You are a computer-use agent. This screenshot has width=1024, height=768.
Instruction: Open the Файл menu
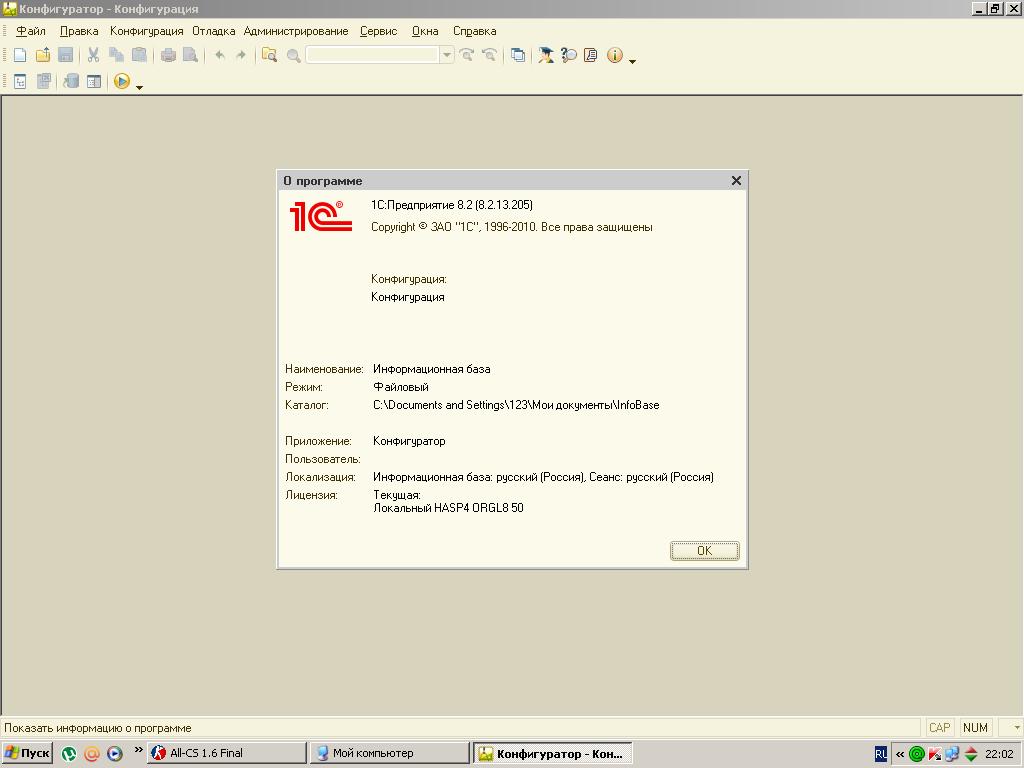[31, 31]
